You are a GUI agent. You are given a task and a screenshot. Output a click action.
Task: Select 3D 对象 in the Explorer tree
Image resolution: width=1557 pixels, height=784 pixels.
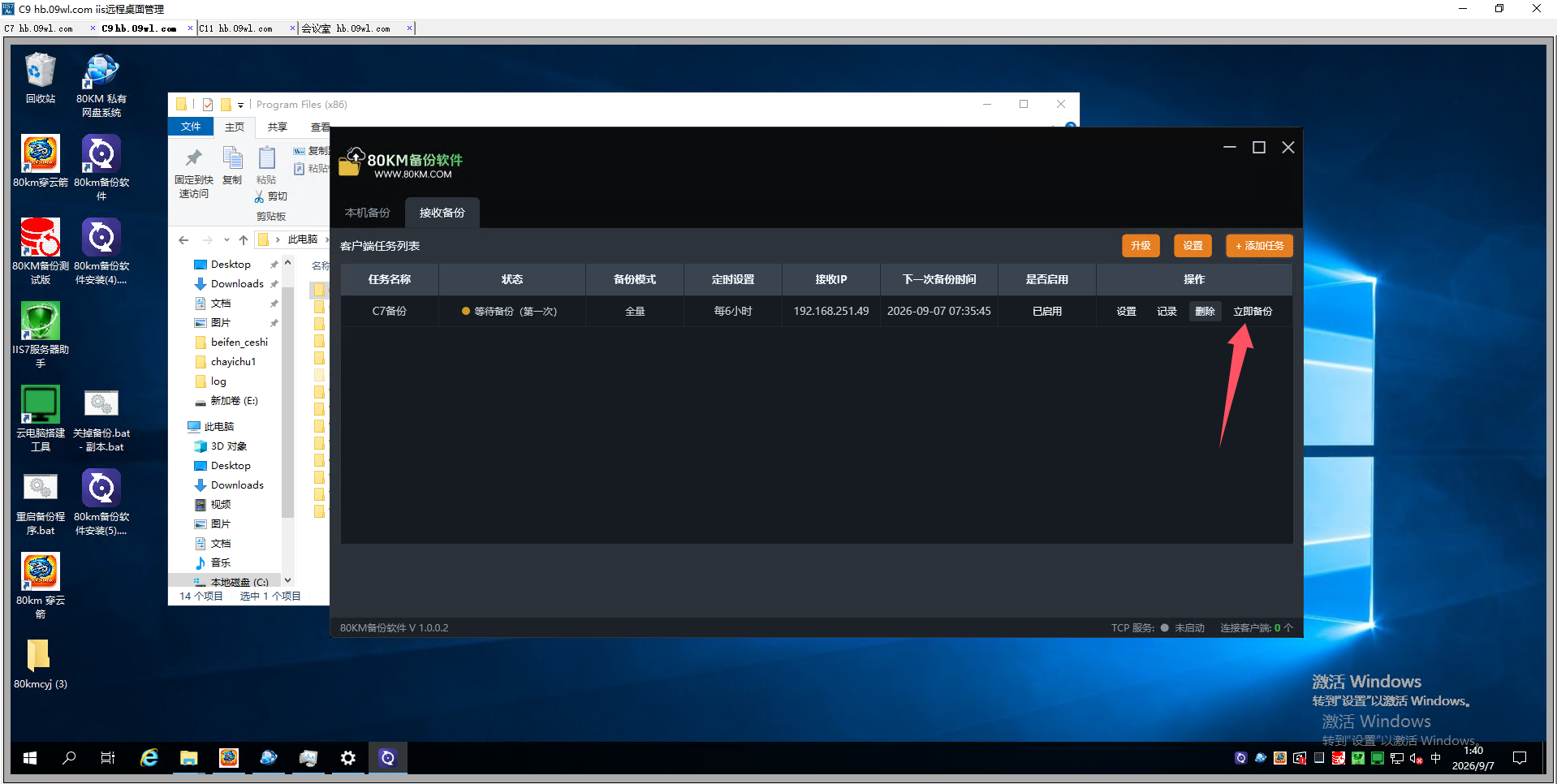pyautogui.click(x=221, y=446)
